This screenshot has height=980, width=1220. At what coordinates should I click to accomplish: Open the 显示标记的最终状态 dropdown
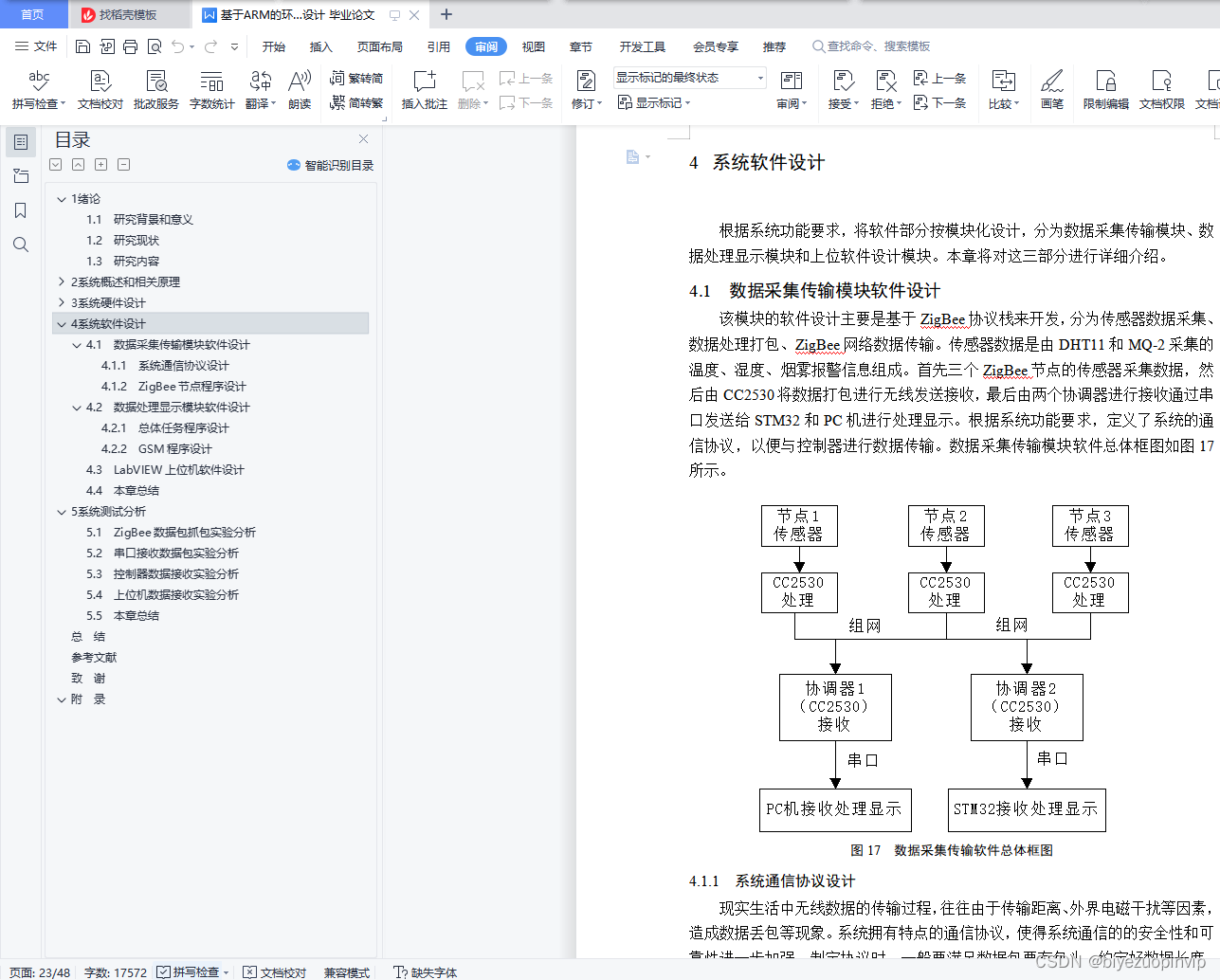(689, 78)
